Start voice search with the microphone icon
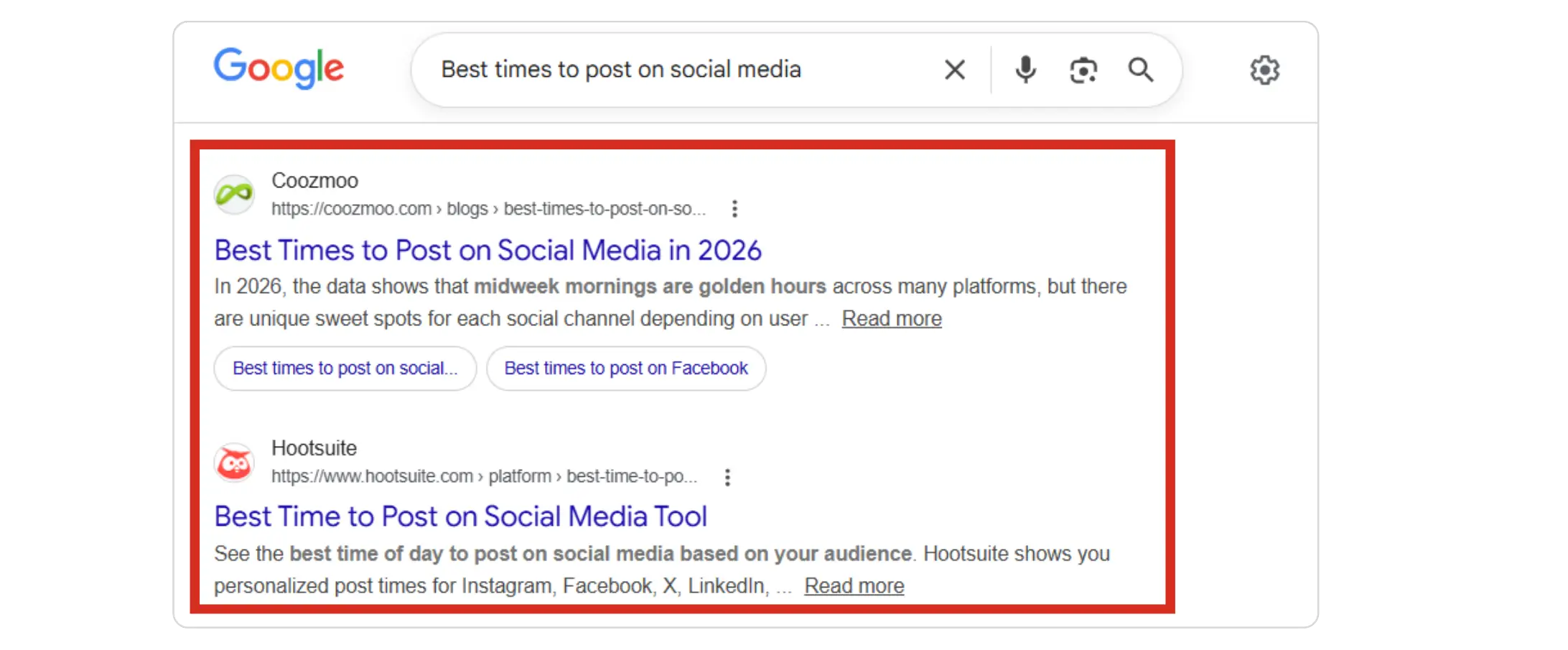Viewport: 1568px width, 650px height. [1025, 70]
